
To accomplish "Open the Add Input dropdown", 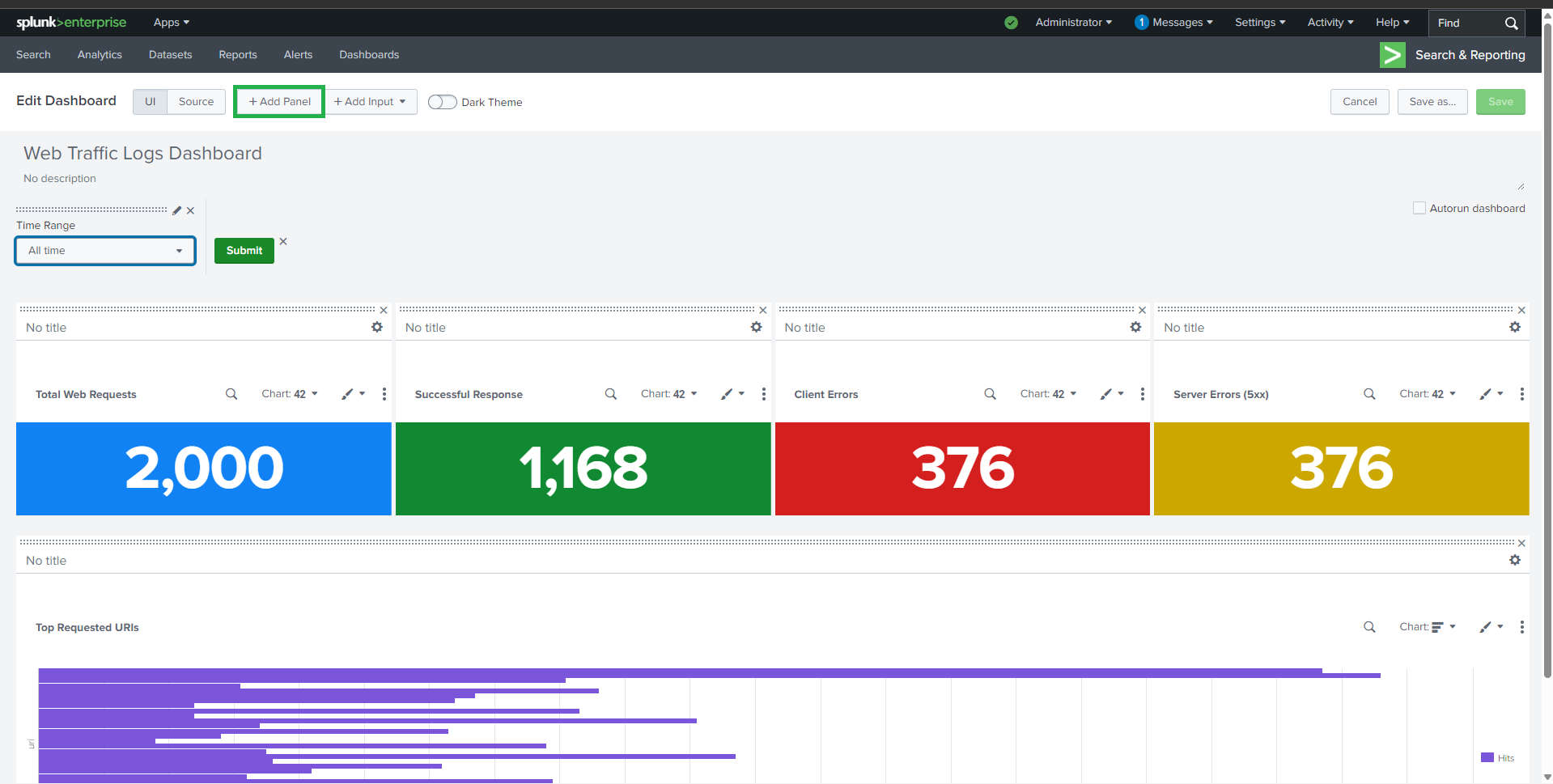I will tap(371, 102).
